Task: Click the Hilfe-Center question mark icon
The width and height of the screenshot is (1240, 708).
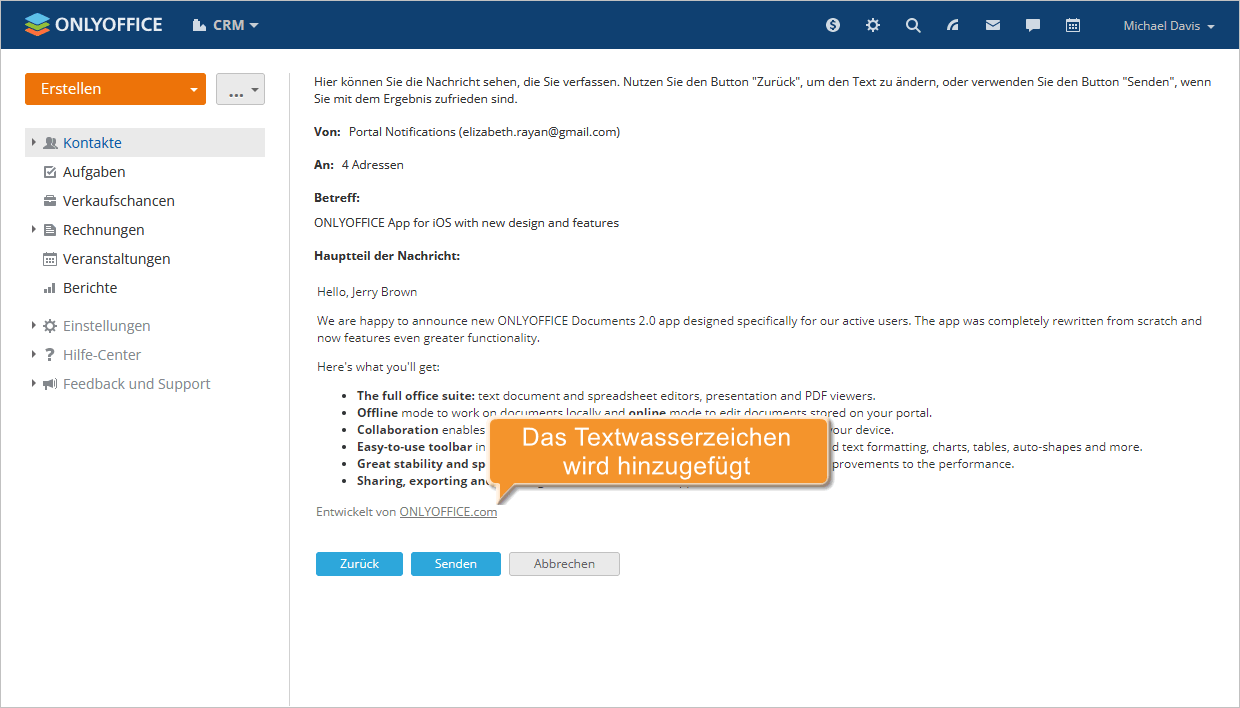Action: click(50, 355)
